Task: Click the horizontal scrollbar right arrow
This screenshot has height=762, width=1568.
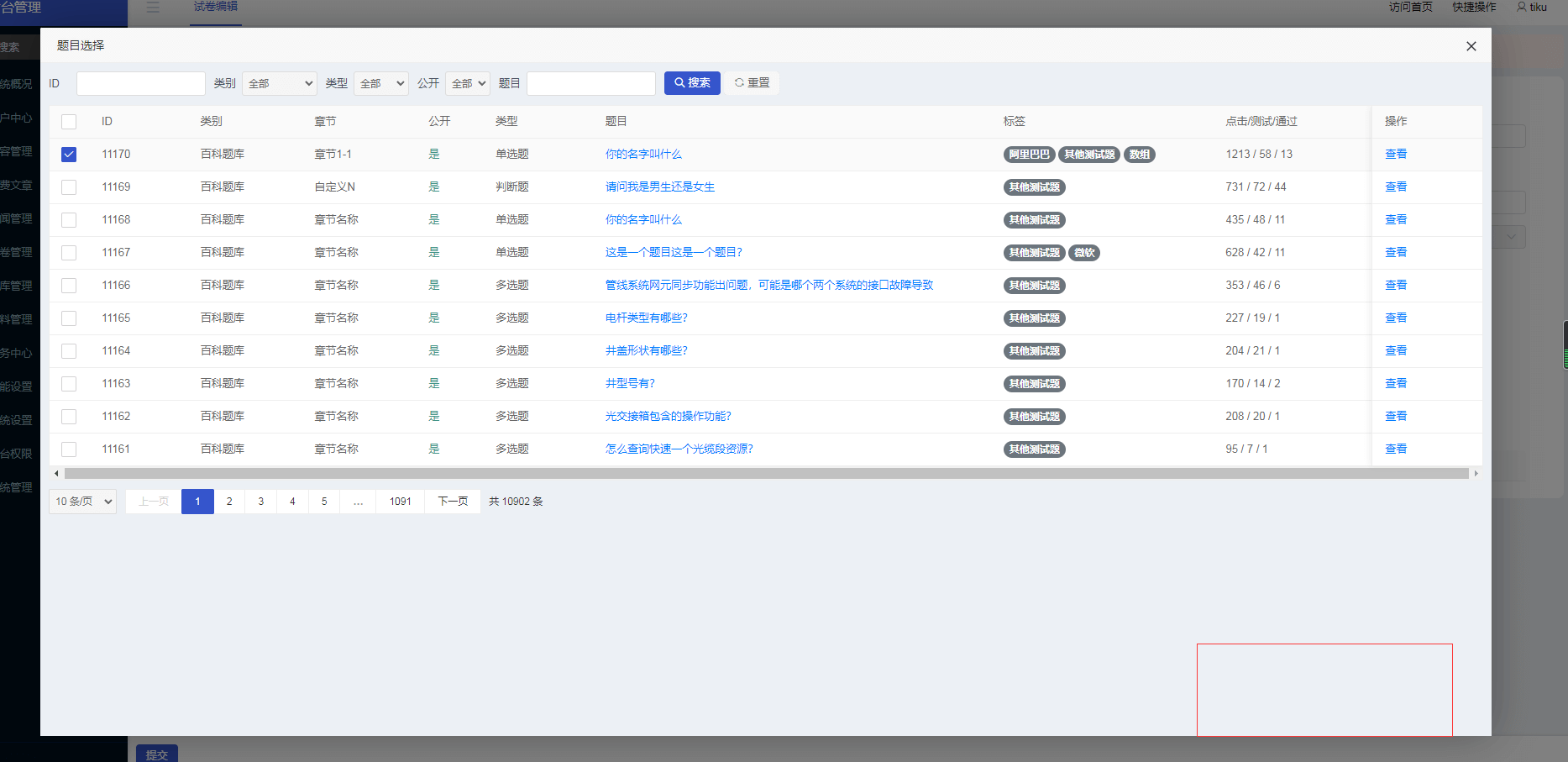Action: pyautogui.click(x=1476, y=474)
